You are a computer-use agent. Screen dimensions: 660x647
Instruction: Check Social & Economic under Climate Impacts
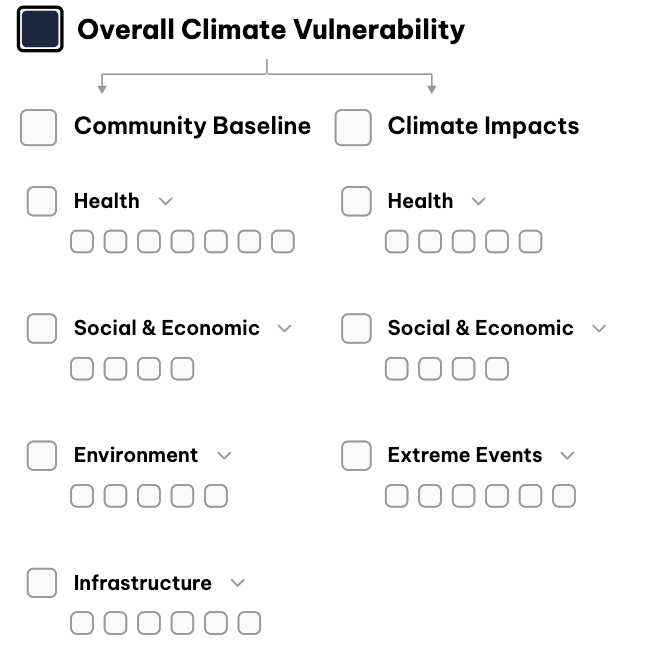pos(356,328)
